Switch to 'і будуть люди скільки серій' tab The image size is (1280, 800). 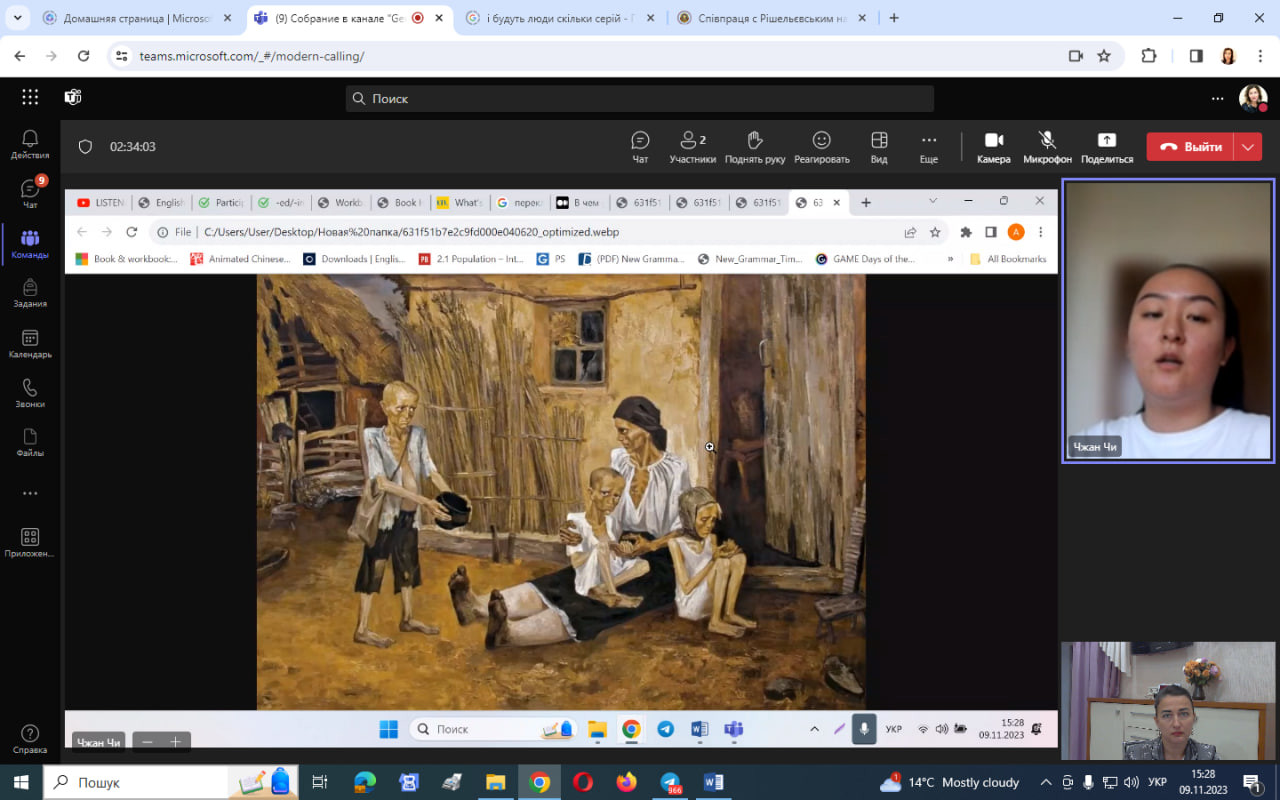(x=558, y=18)
